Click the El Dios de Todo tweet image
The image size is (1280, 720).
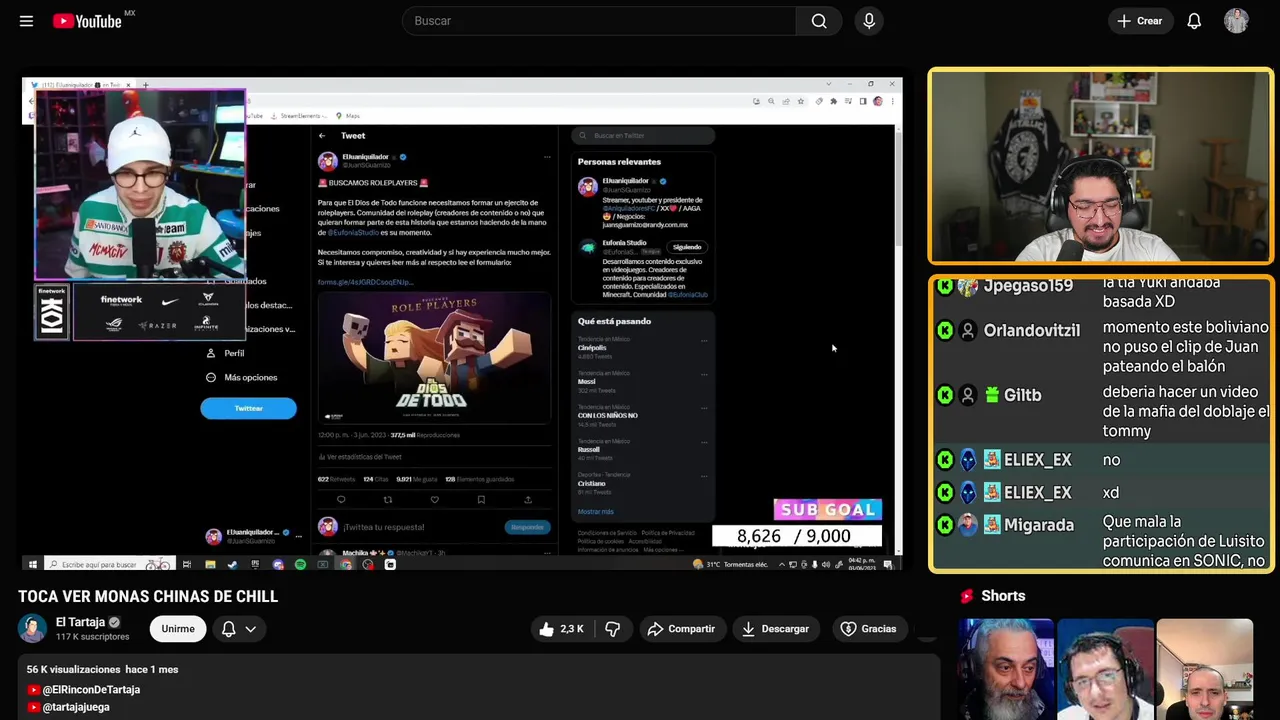(x=434, y=358)
